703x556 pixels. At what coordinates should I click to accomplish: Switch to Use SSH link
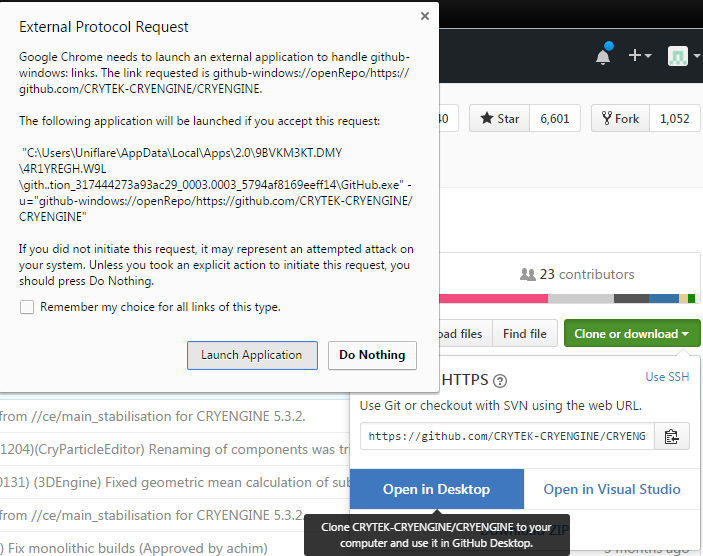tap(667, 377)
